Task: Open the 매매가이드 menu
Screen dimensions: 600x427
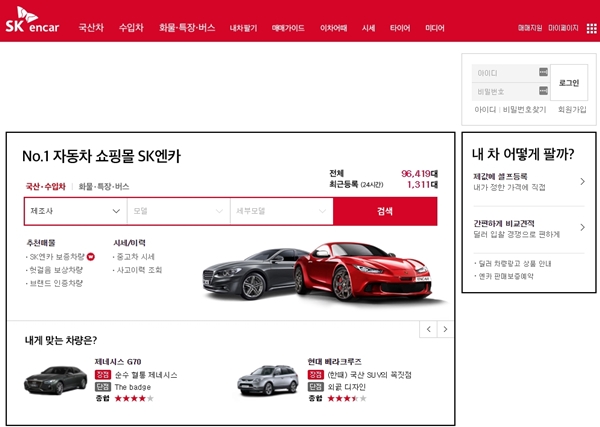Action: pos(288,28)
